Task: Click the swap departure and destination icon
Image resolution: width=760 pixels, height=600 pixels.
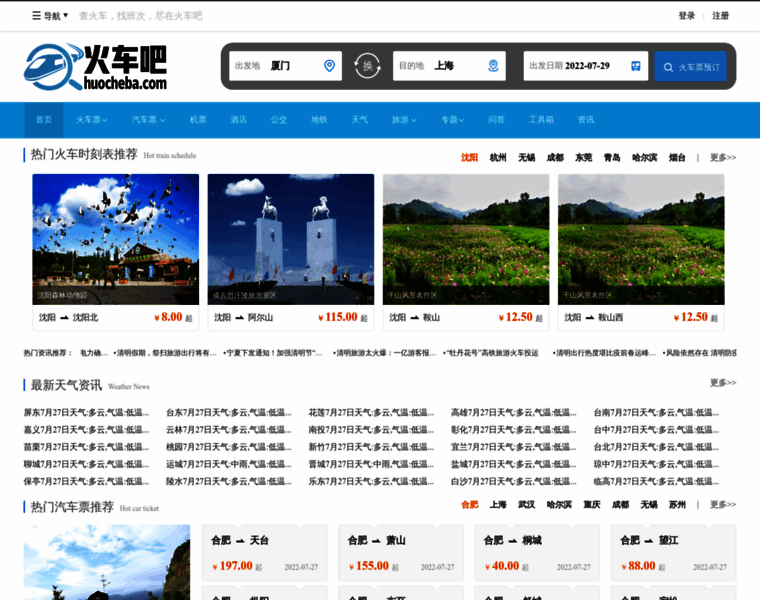Action: 367,66
